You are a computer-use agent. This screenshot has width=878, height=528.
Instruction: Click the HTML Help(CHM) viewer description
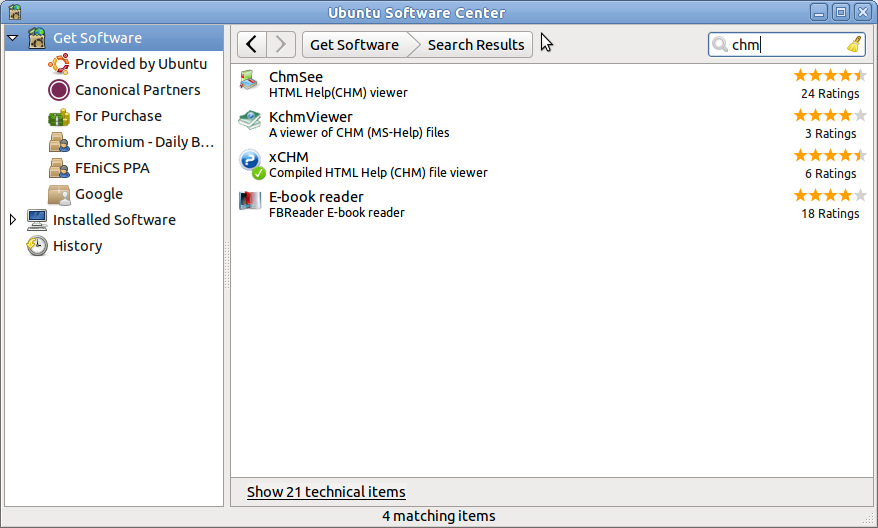pyautogui.click(x=338, y=92)
